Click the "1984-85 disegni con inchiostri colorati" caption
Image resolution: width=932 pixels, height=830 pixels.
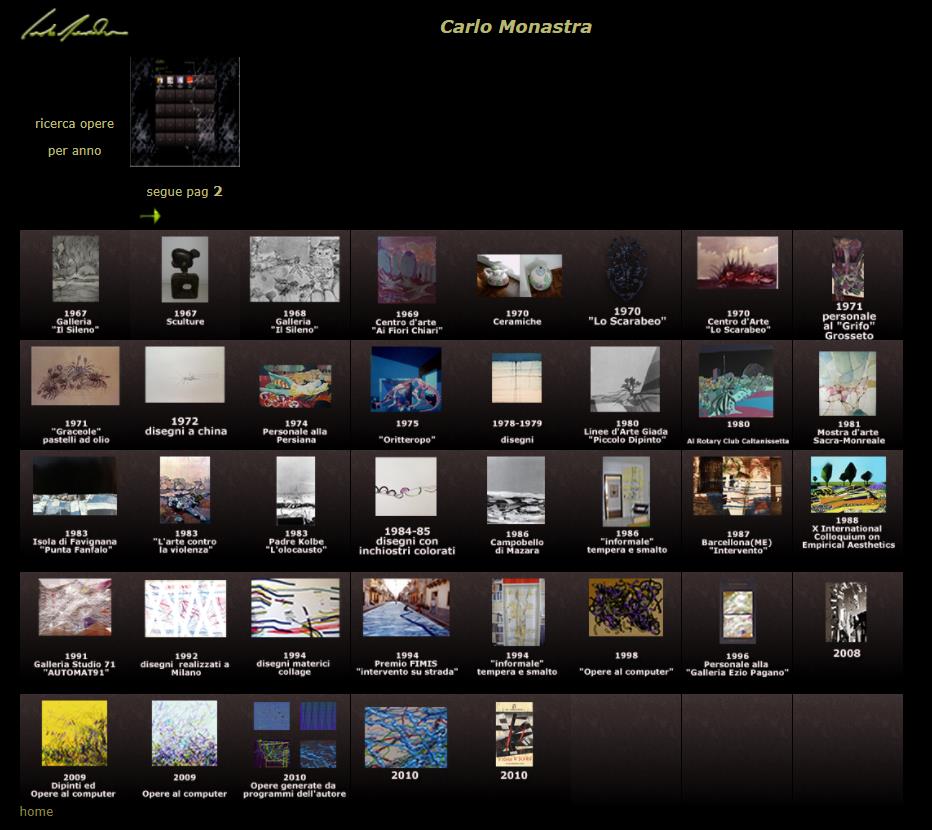pos(407,541)
